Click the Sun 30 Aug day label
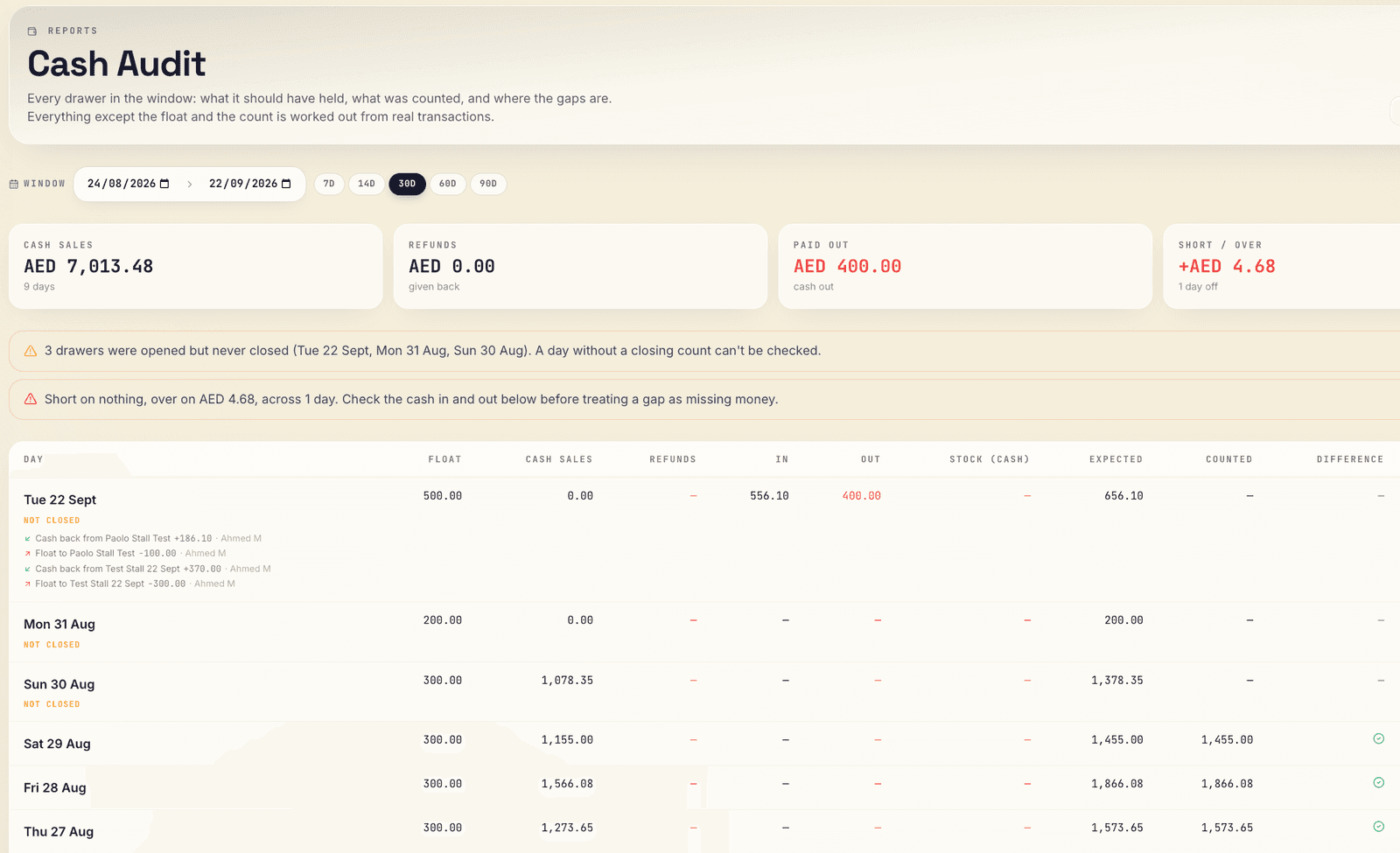1400x853 pixels. 59,685
